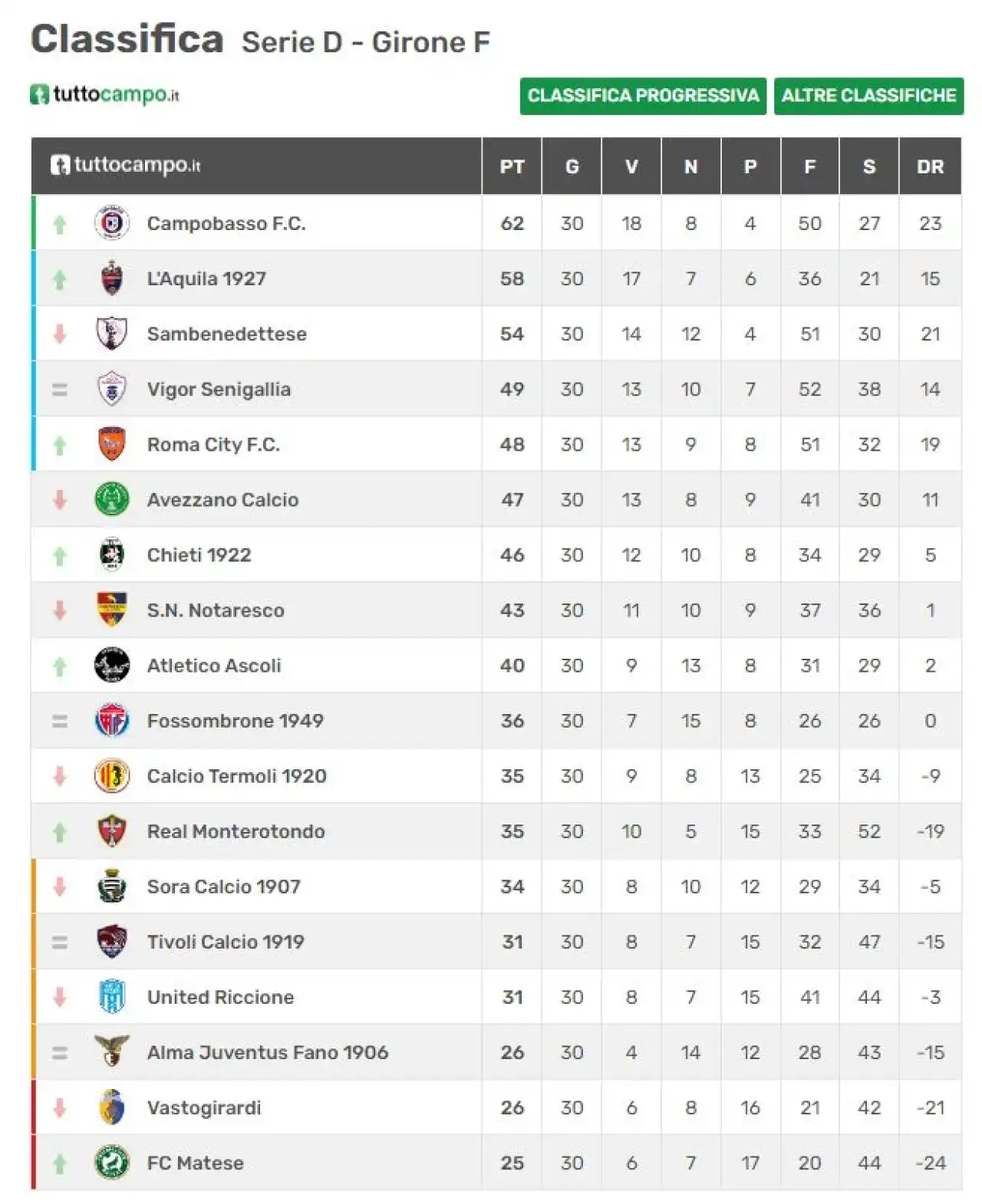Image resolution: width=982 pixels, height=1204 pixels.
Task: Click the United Riccione blue crest
Action: (112, 996)
